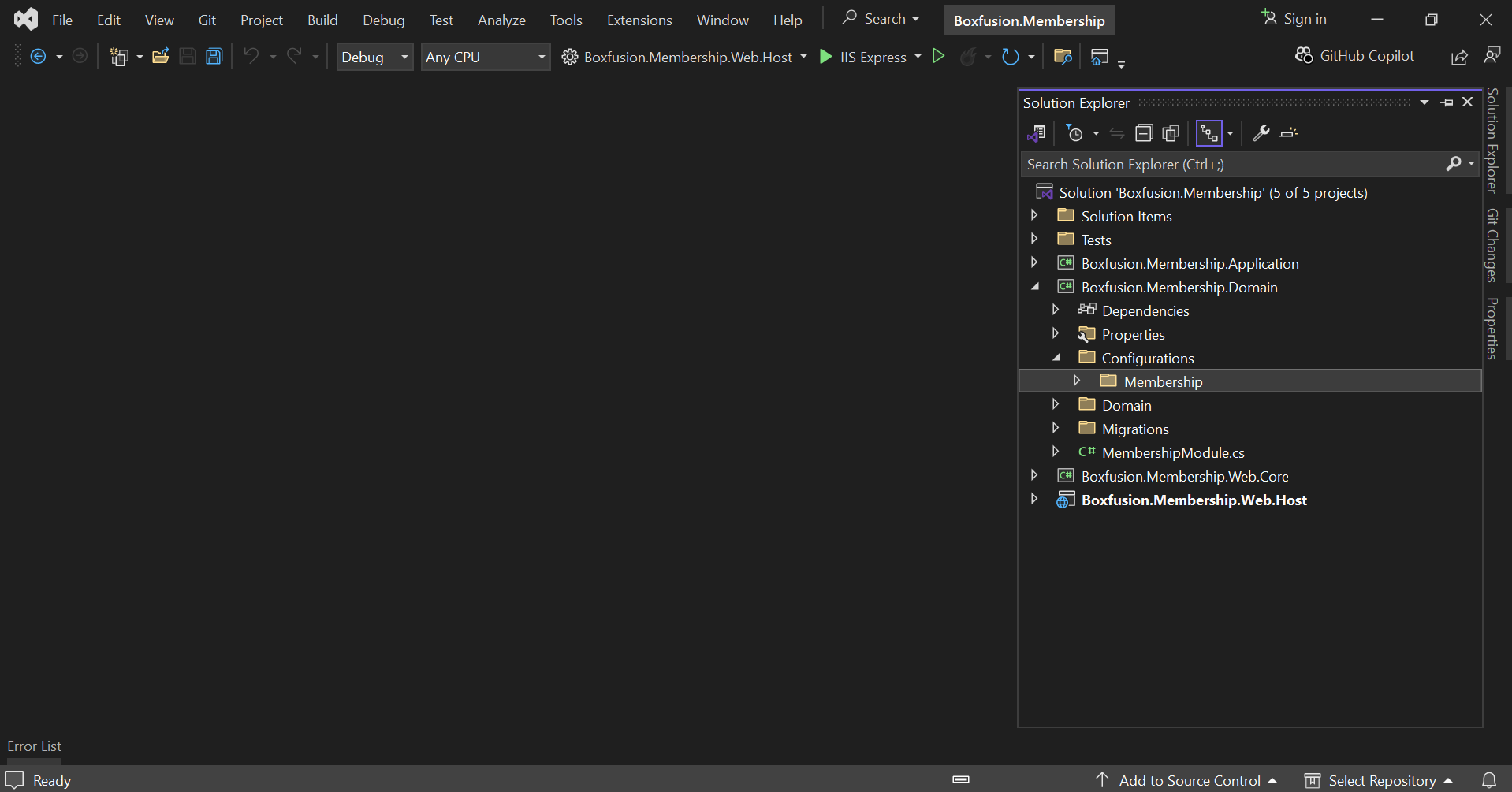Open GitHub Copilot from the toolbar

[1354, 56]
